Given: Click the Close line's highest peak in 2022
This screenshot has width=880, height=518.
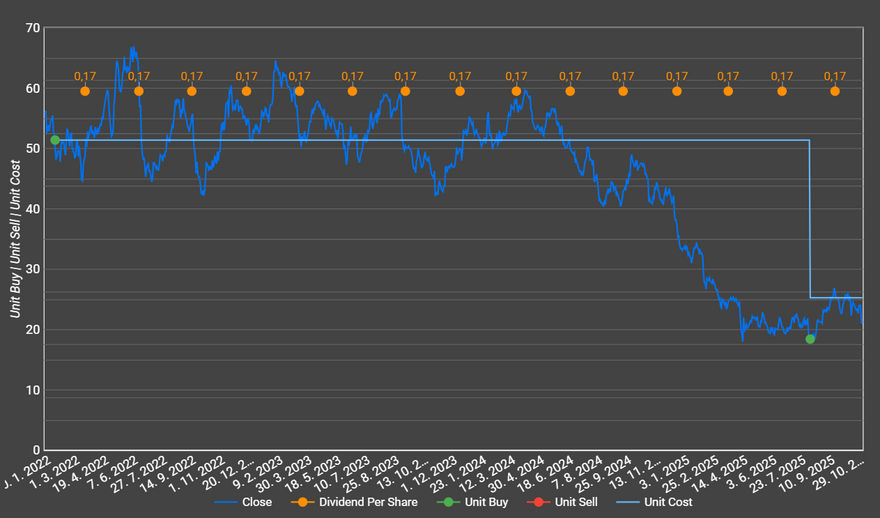Looking at the screenshot, I should coord(132,48).
